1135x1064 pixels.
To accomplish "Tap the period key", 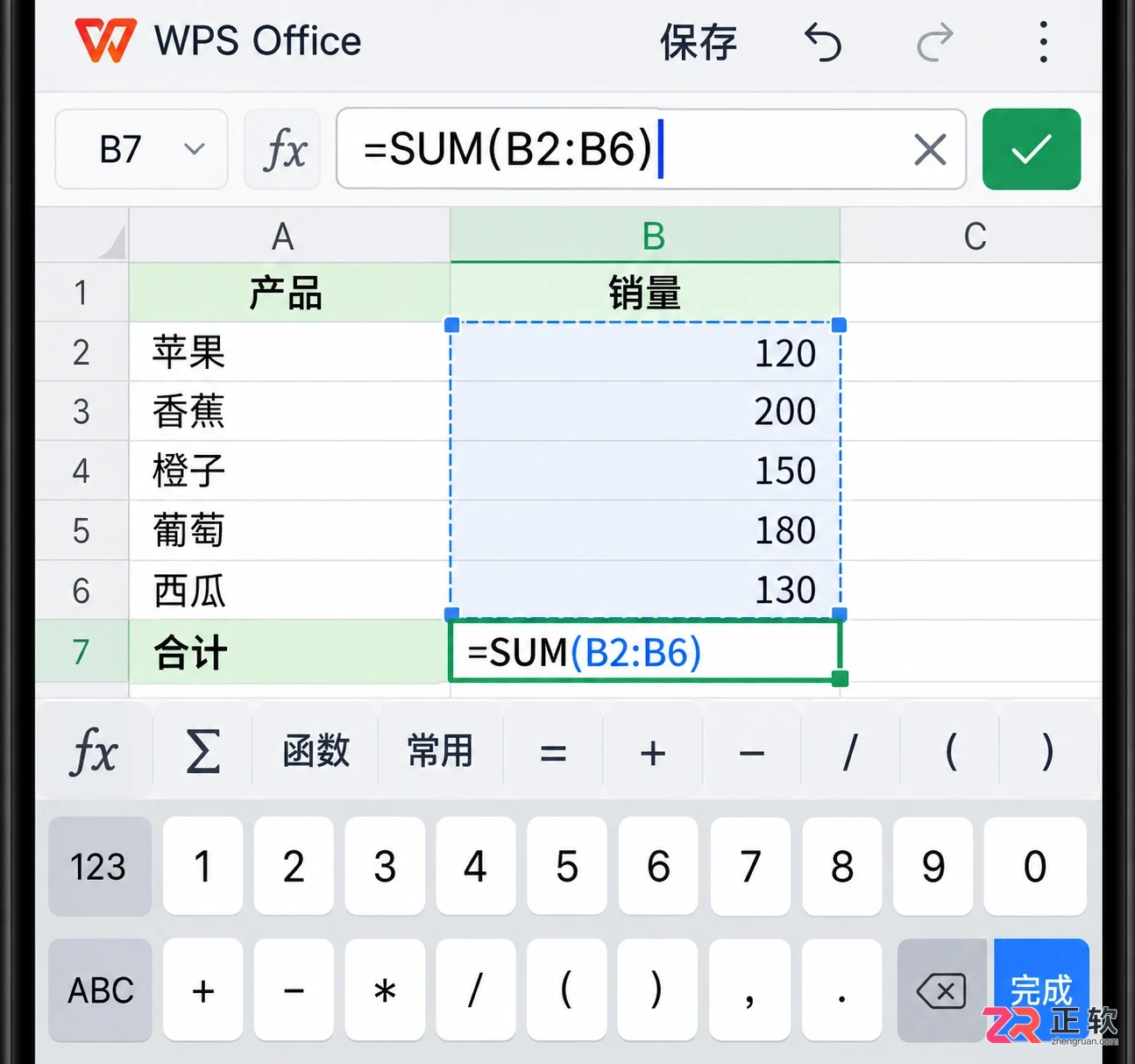I will click(841, 990).
